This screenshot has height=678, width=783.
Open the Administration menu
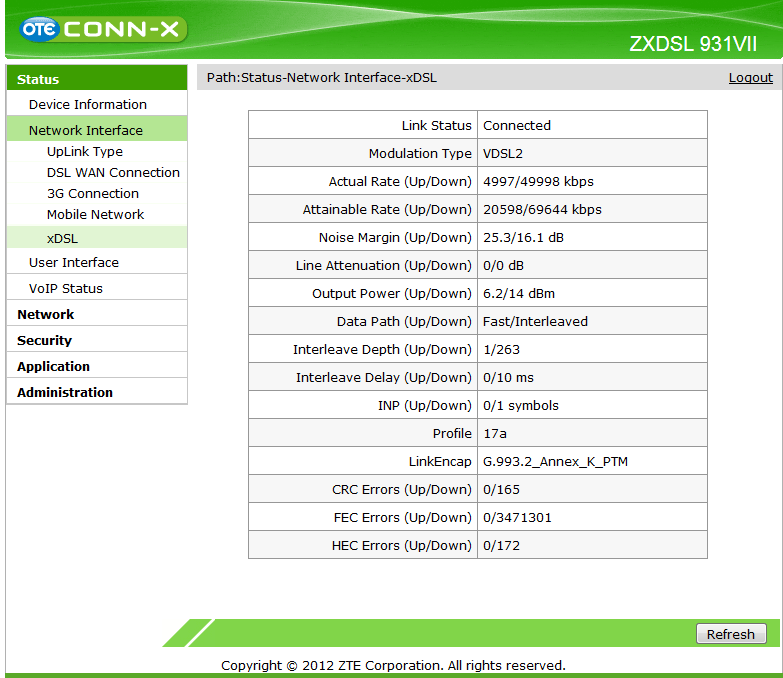tap(64, 392)
